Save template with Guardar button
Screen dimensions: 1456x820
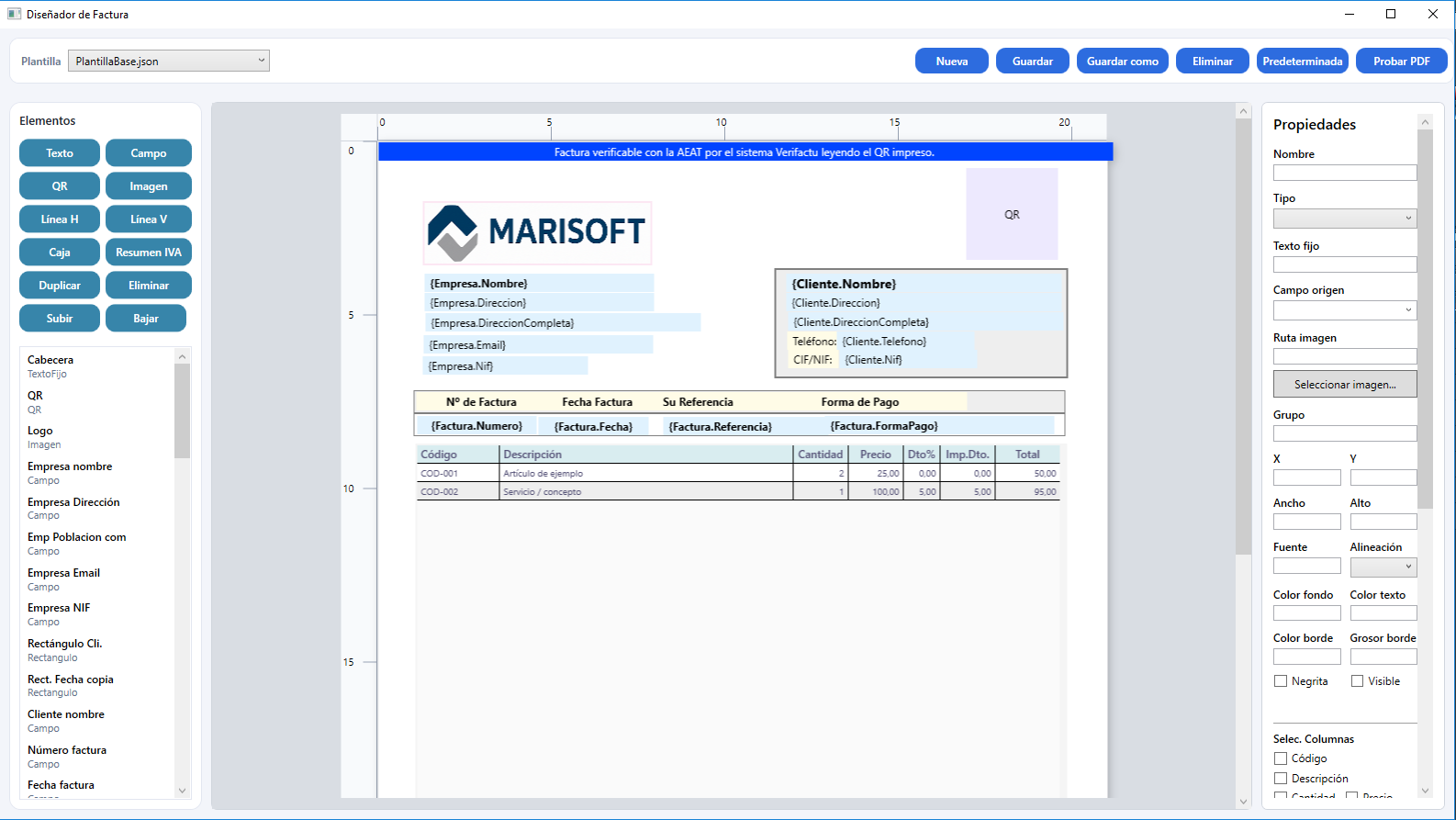tap(1032, 62)
